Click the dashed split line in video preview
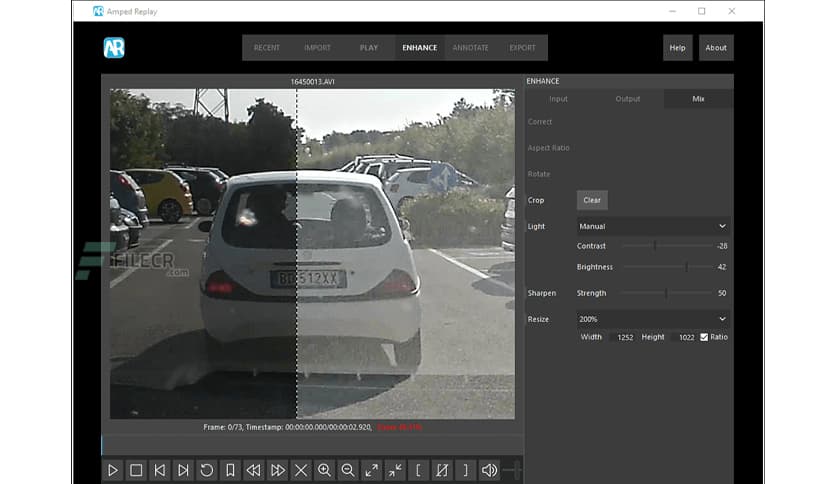Viewport: 836px width, 484px height. 296,253
